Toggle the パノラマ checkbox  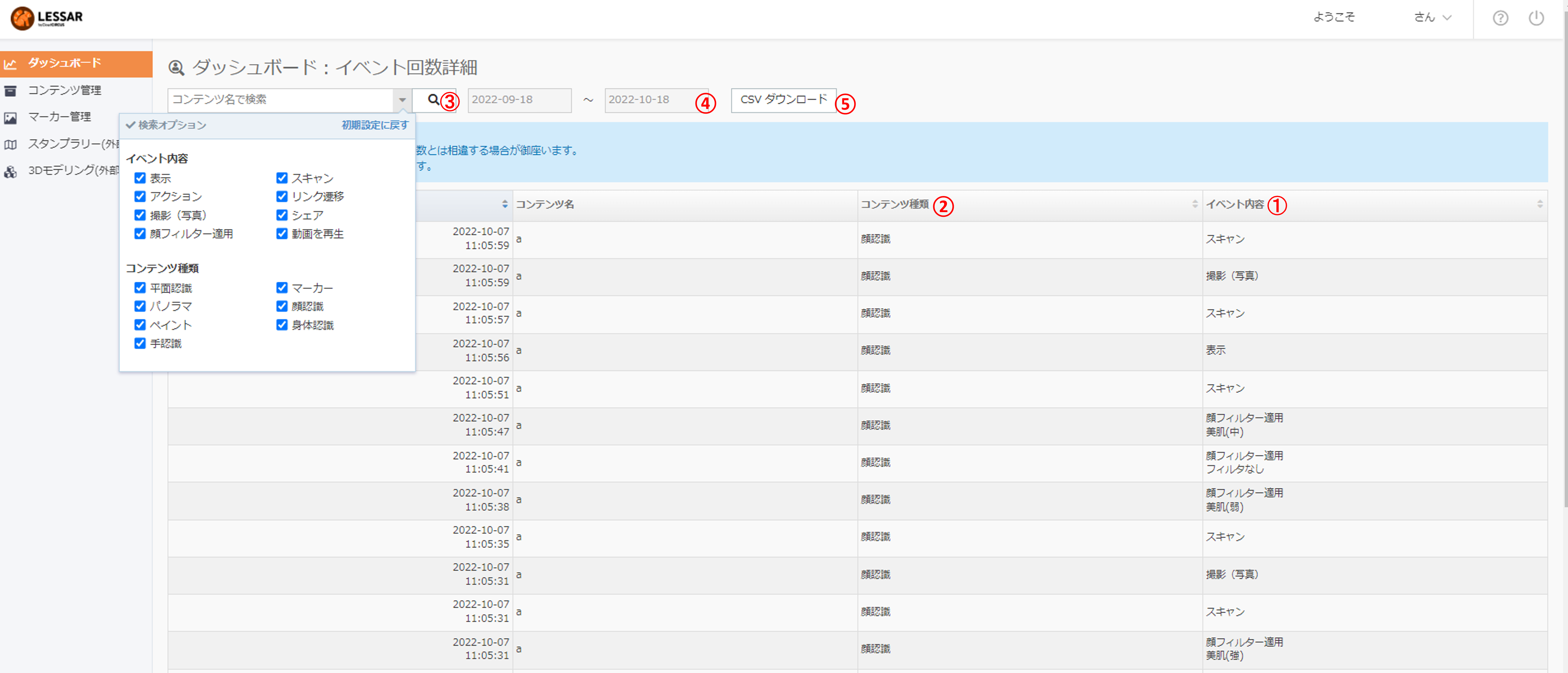pos(140,306)
